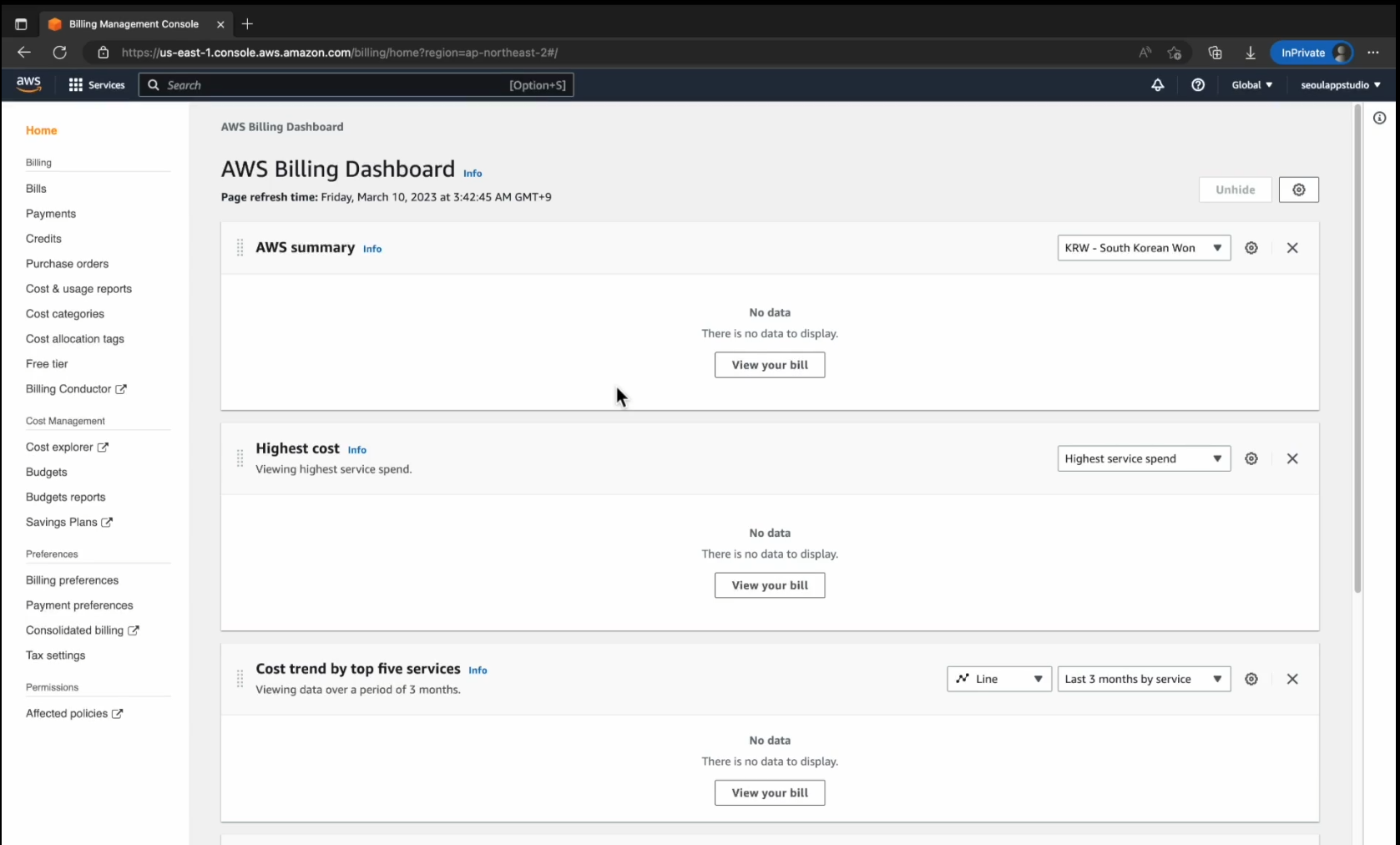
Task: Focus the AWS console Search field
Action: coord(356,85)
